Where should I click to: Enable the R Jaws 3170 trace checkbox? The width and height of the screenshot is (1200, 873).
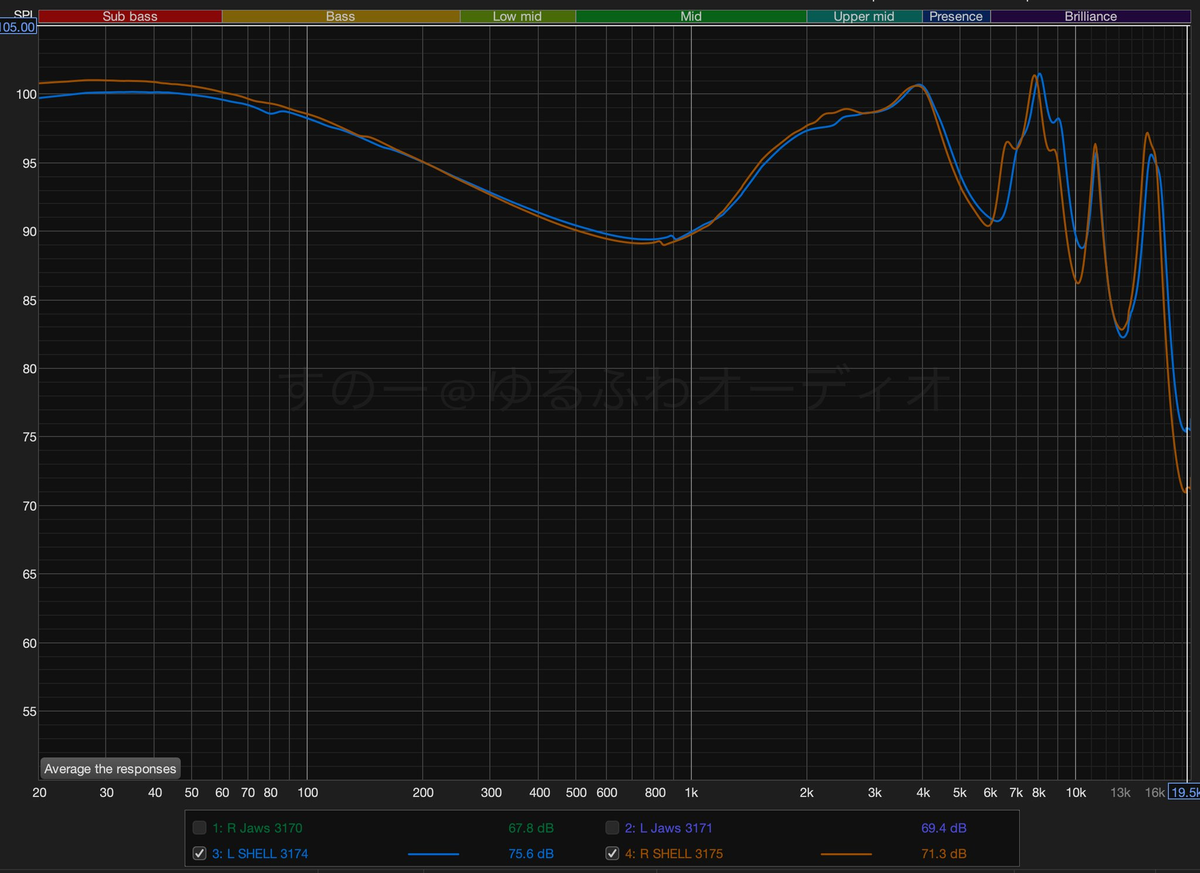(x=200, y=828)
